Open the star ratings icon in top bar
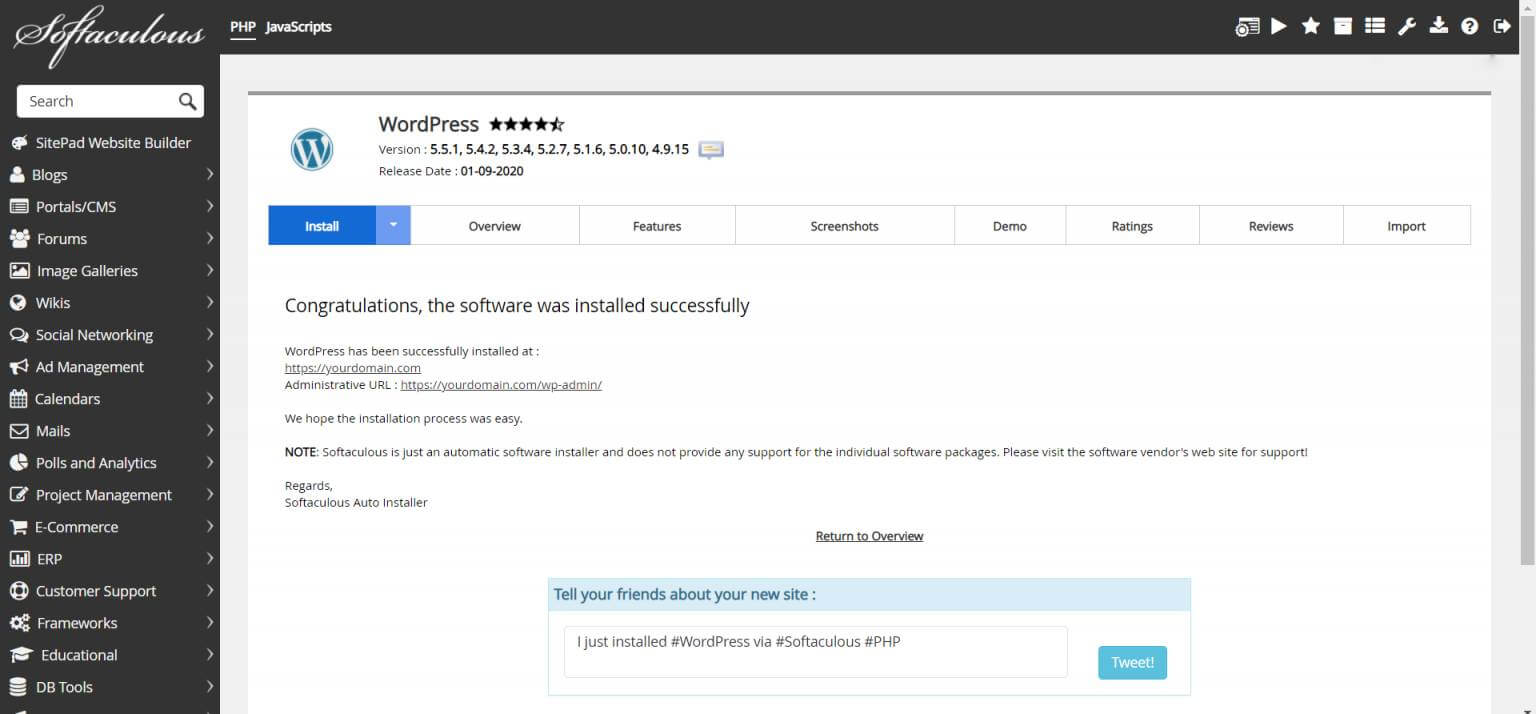 (1311, 27)
